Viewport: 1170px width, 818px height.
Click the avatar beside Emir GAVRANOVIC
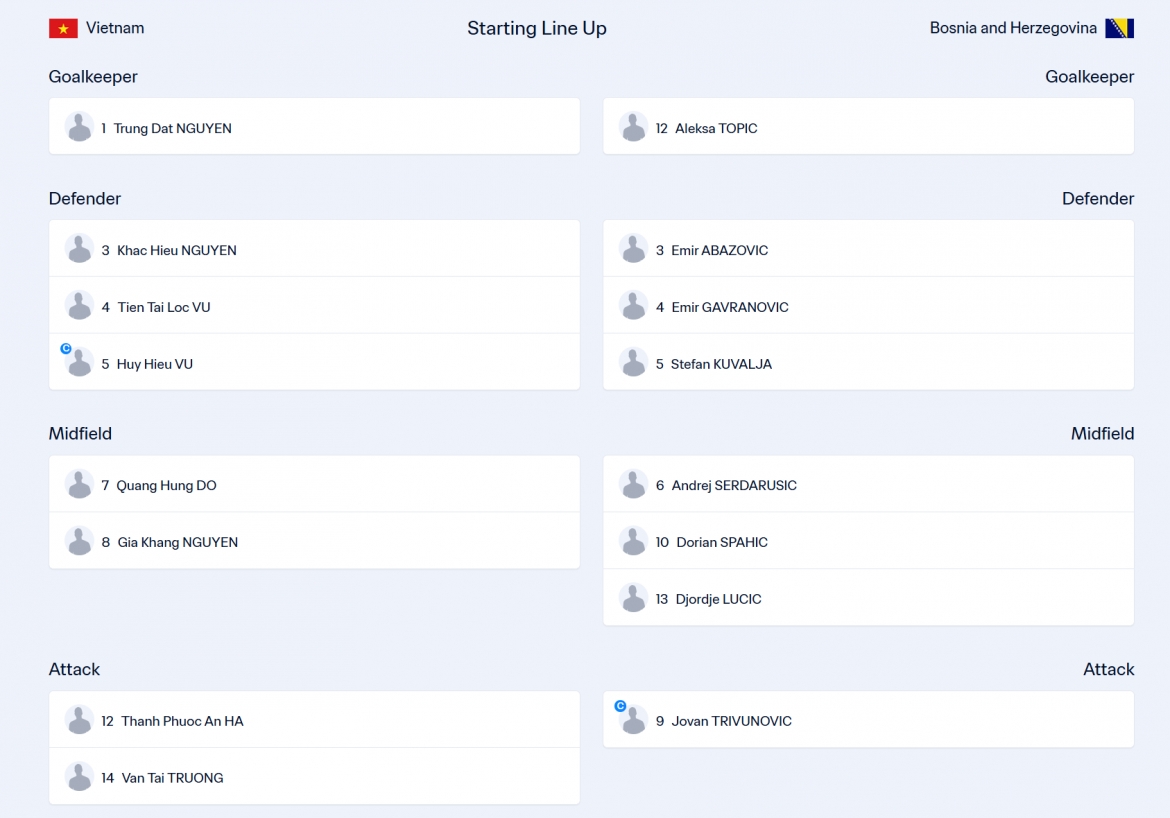pos(634,305)
